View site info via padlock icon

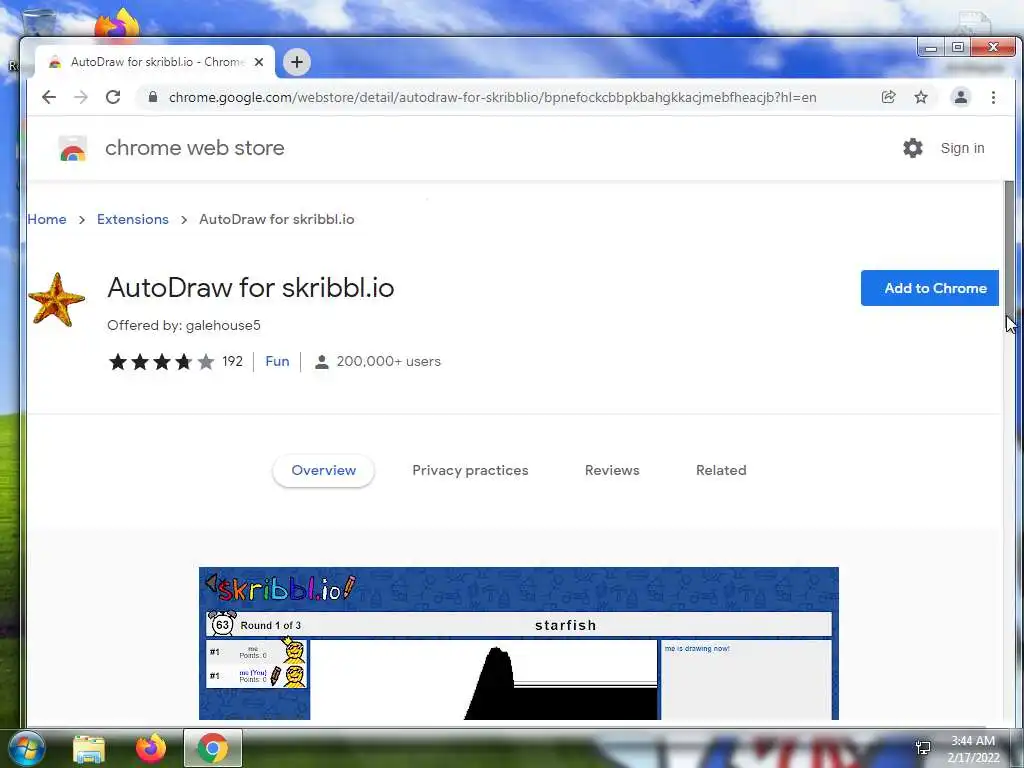[153, 97]
